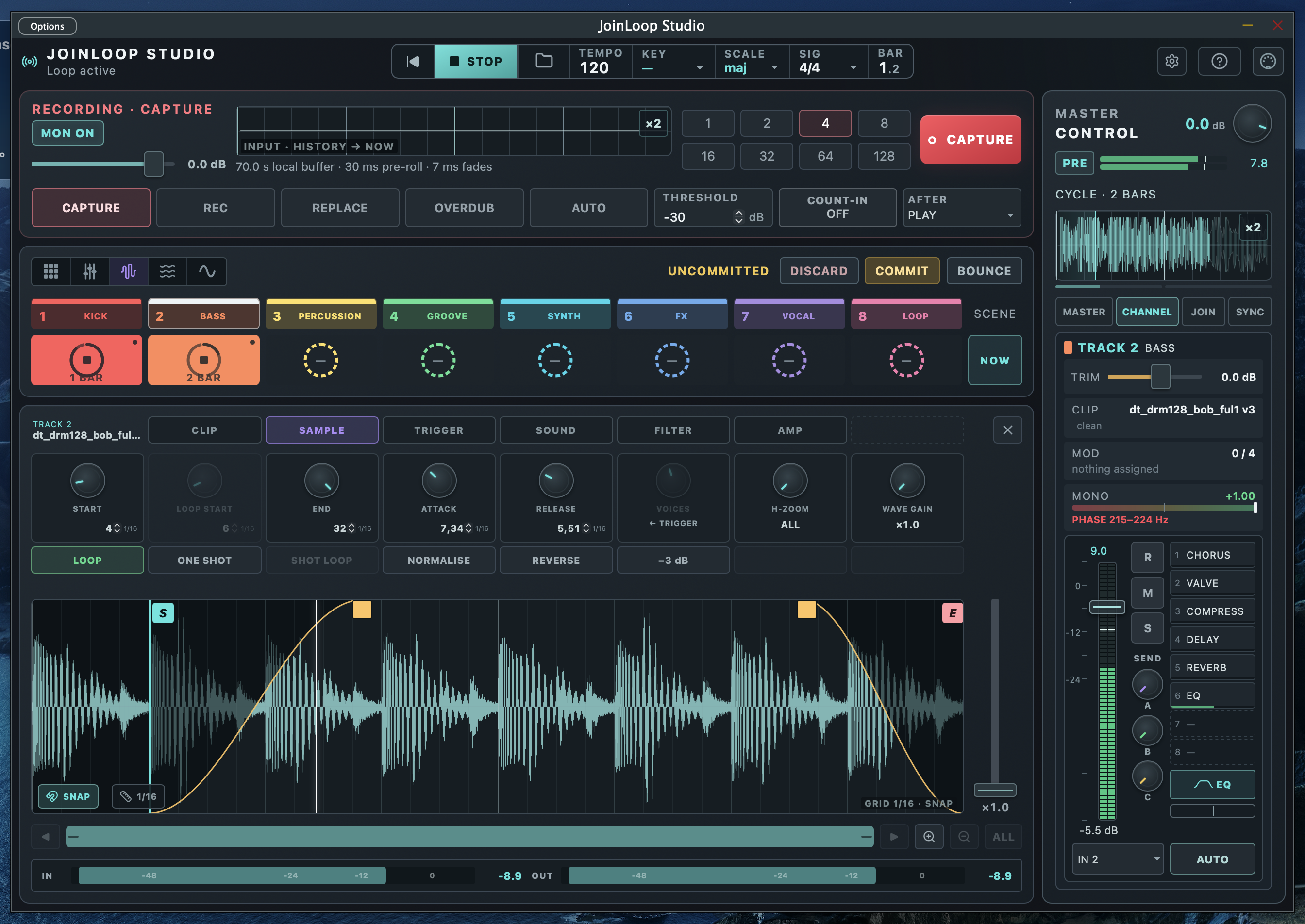Click the DISCARD button

pos(819,271)
